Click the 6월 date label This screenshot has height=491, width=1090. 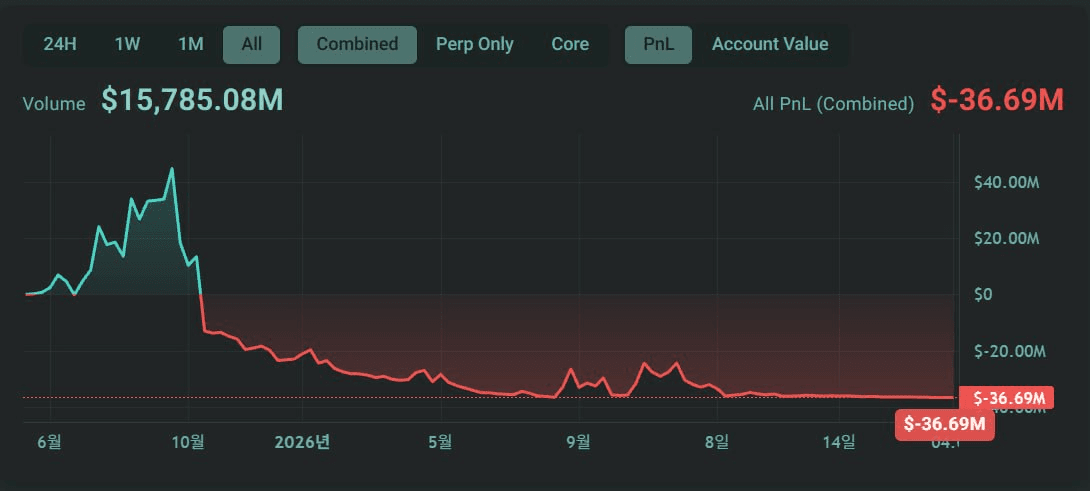click(50, 442)
